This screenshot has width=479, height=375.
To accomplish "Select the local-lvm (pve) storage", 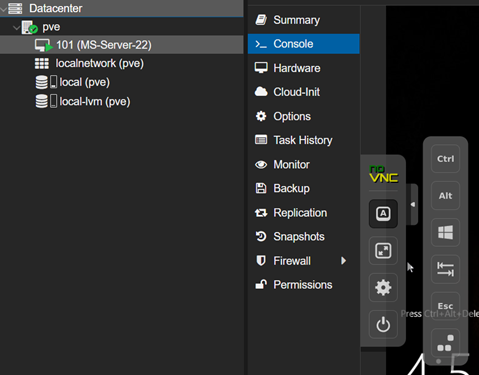I will coord(122,101).
